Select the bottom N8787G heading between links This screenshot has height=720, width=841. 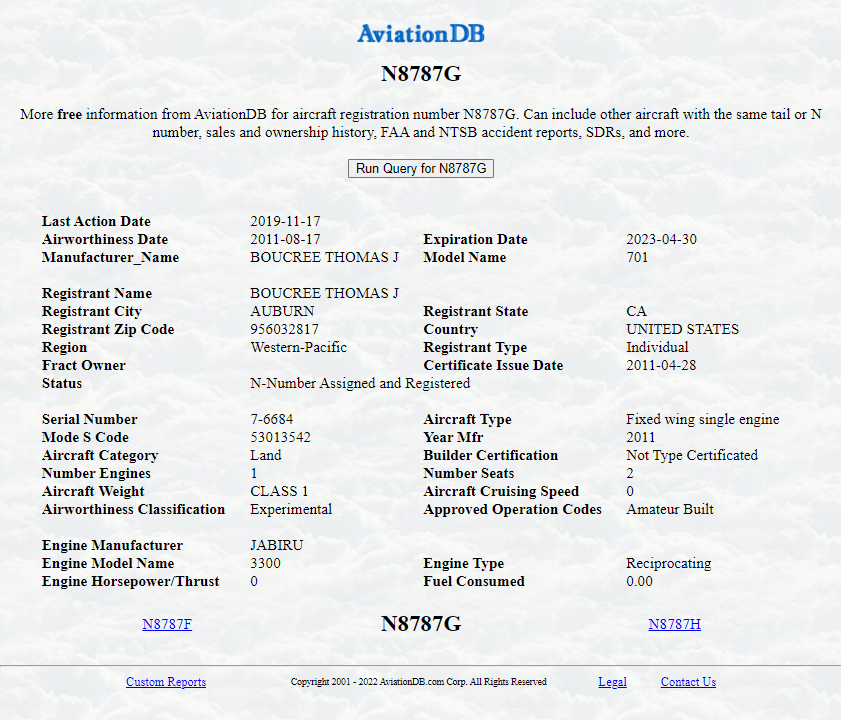click(421, 623)
